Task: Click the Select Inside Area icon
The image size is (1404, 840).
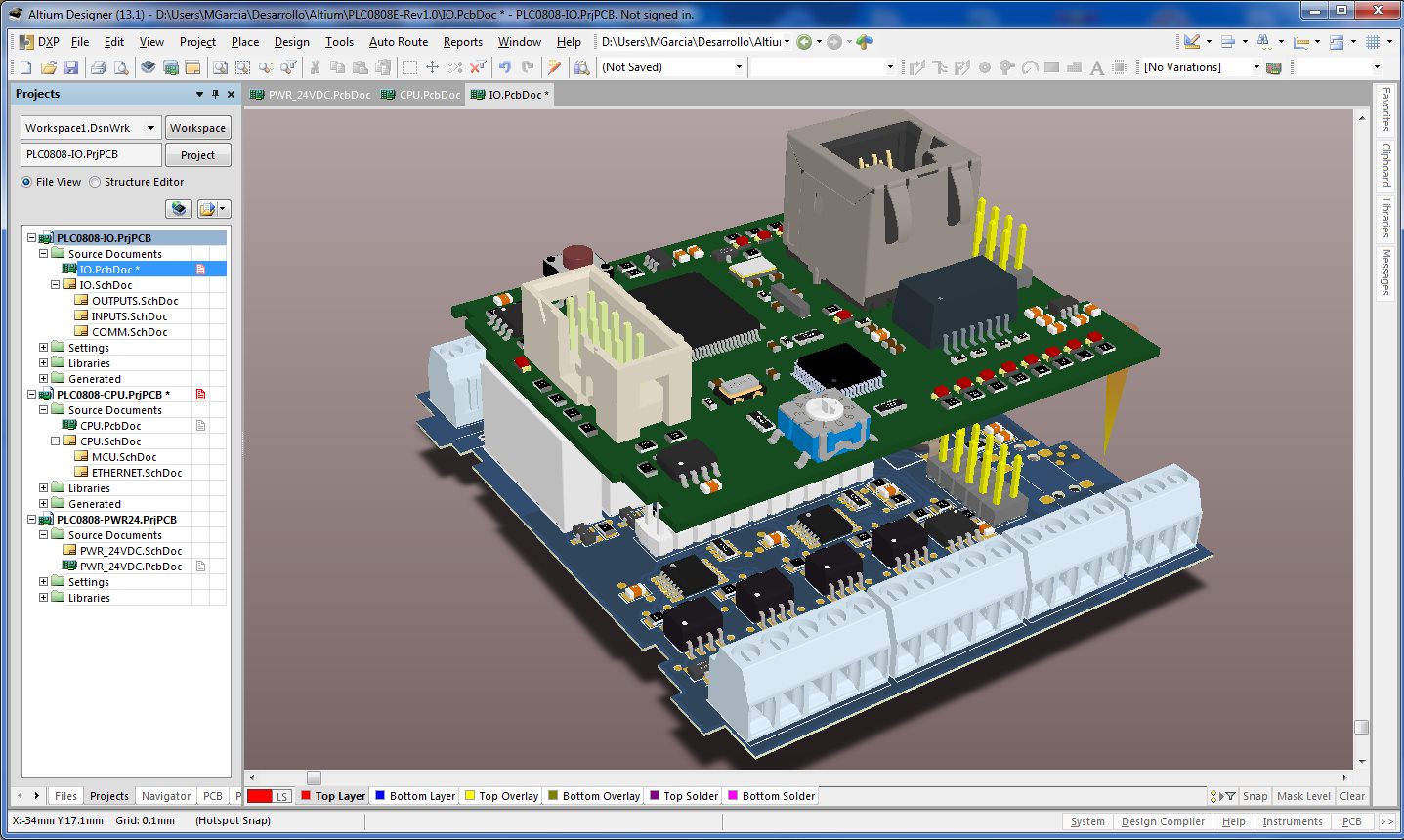Action: (x=409, y=67)
